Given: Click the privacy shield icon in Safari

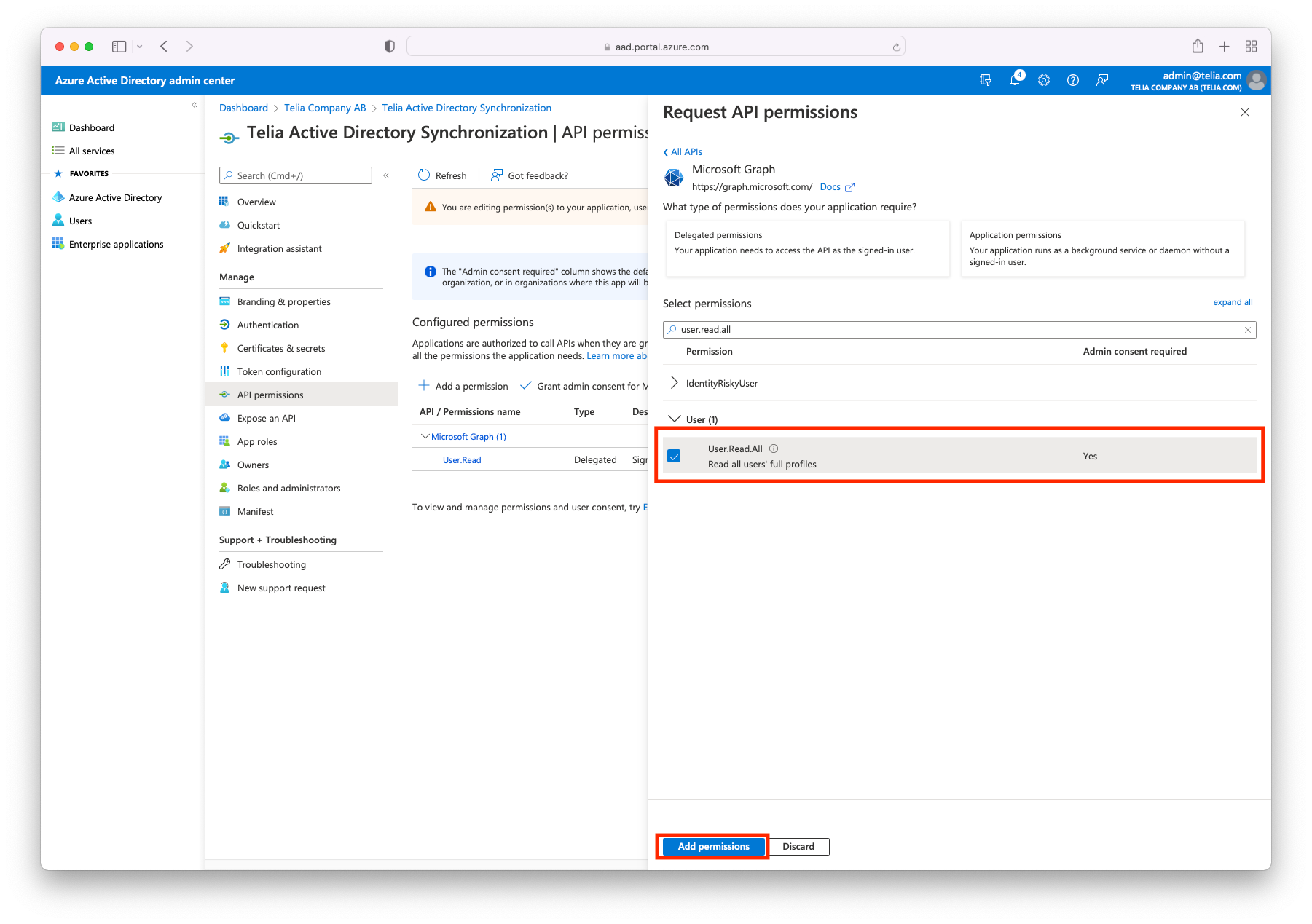Looking at the screenshot, I should 390,47.
